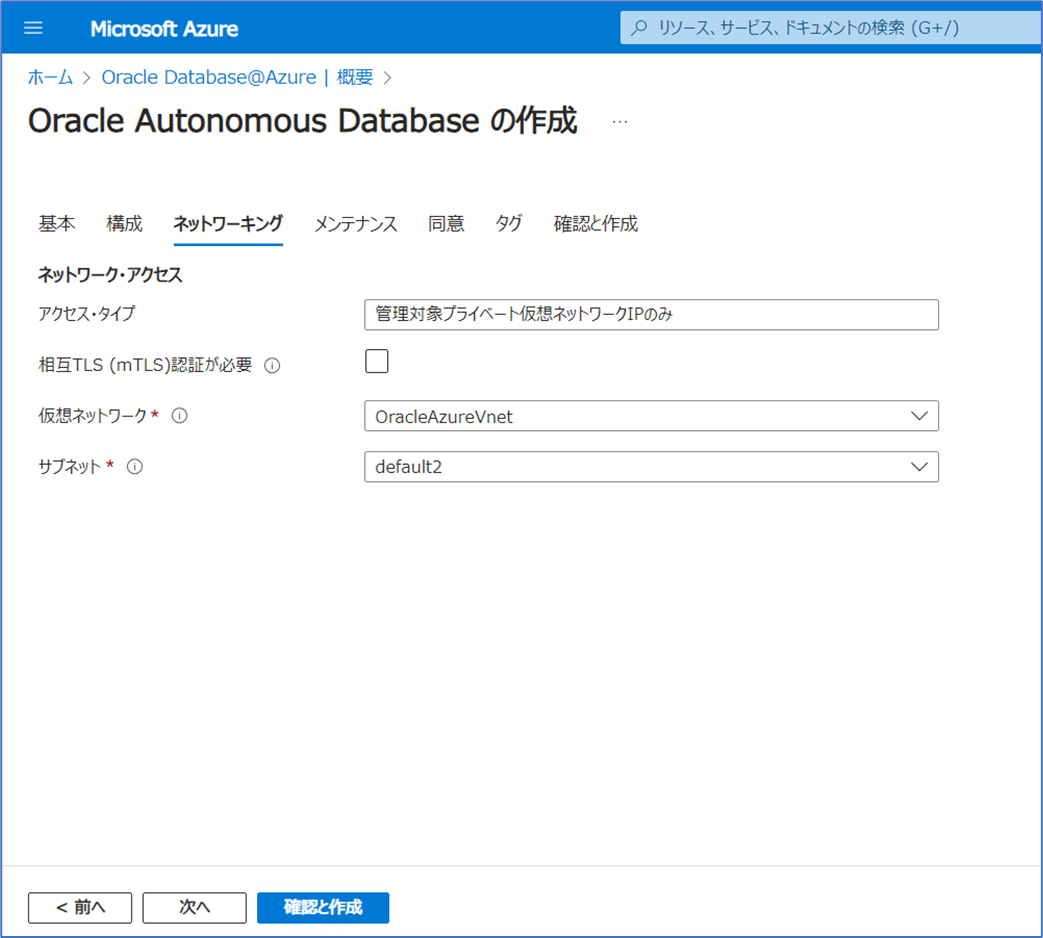Click the 仮想ネットワーク label text

[92, 416]
